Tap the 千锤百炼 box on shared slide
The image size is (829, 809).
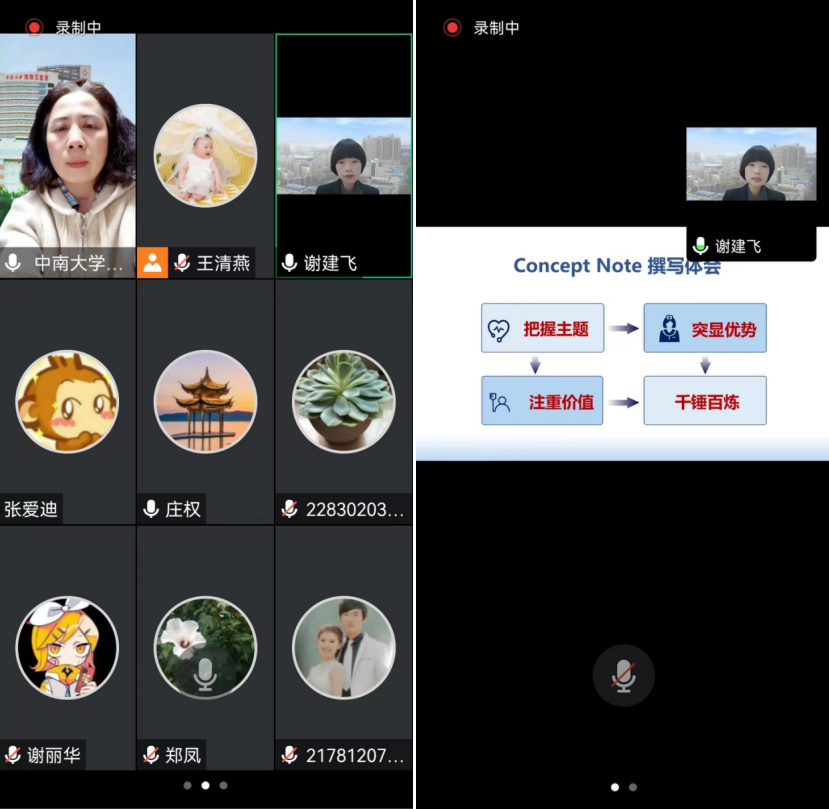[x=705, y=401]
